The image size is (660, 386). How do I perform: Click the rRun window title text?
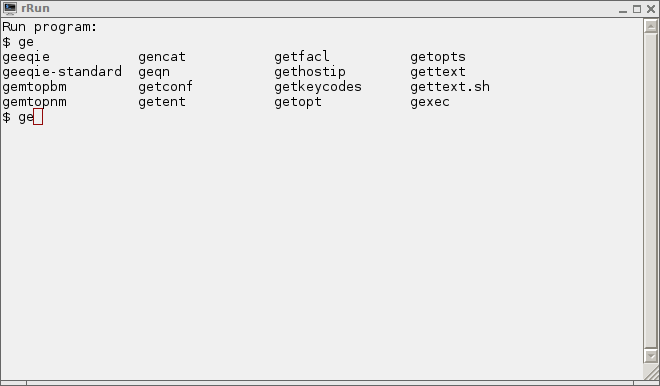[x=35, y=8]
